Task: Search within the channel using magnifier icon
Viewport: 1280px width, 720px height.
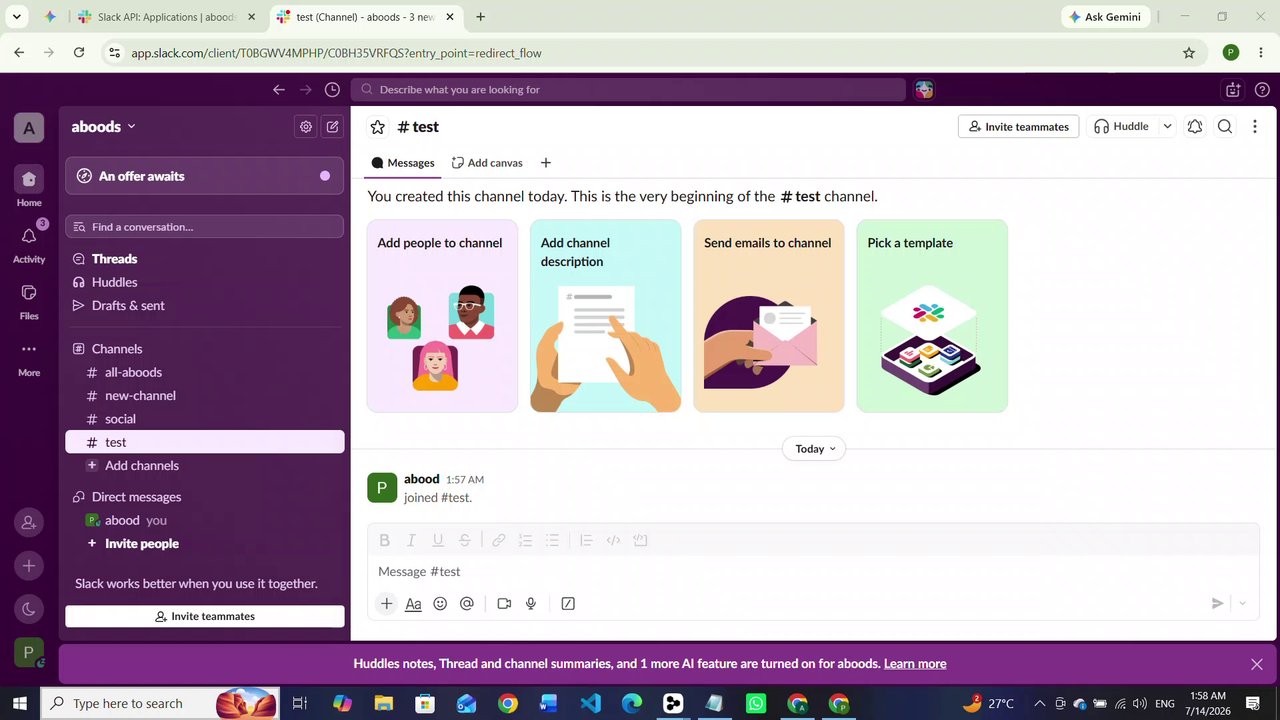Action: point(1225,127)
